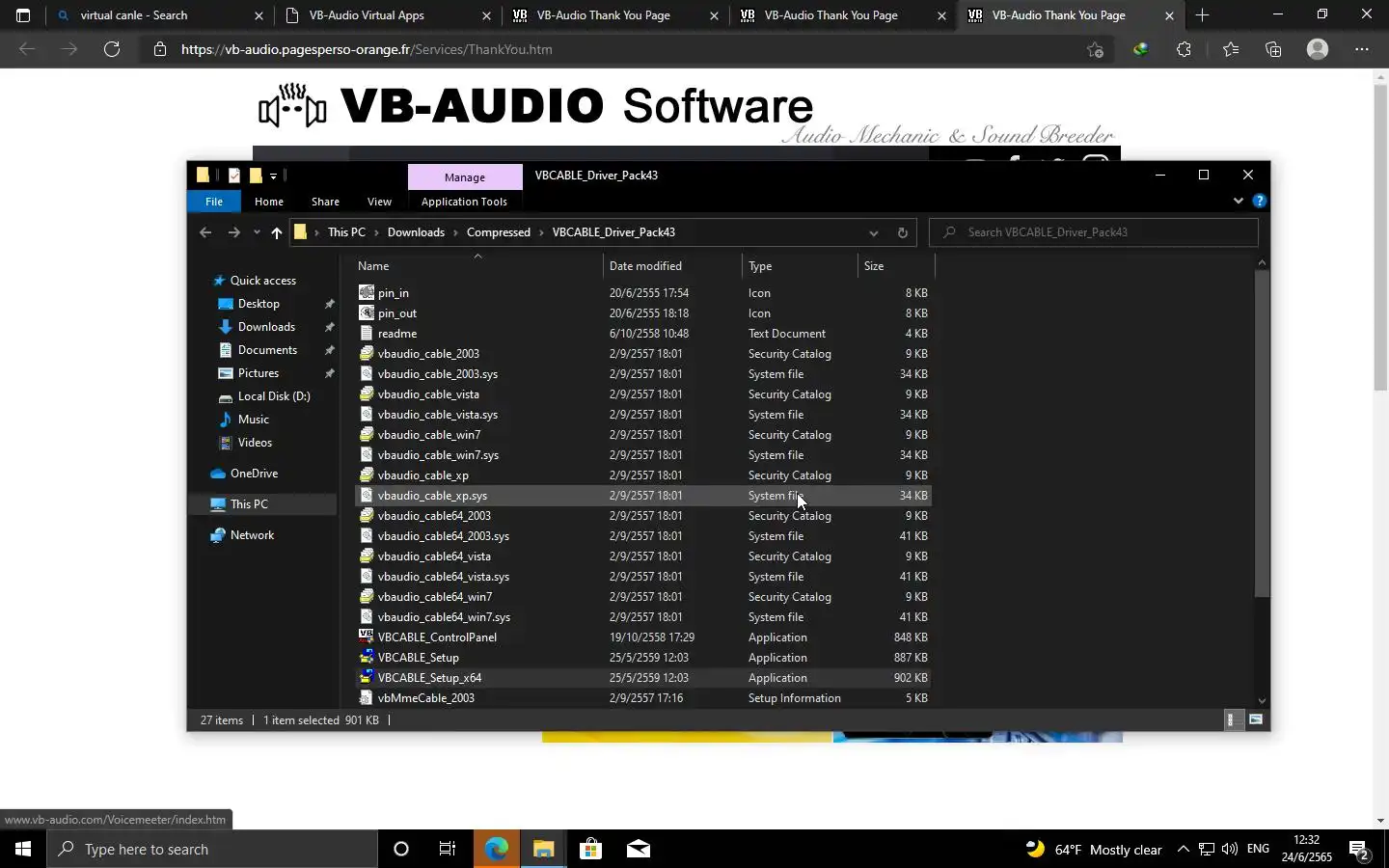This screenshot has height=868, width=1389.
Task: Open Task View on taskbar
Action: tap(448, 849)
